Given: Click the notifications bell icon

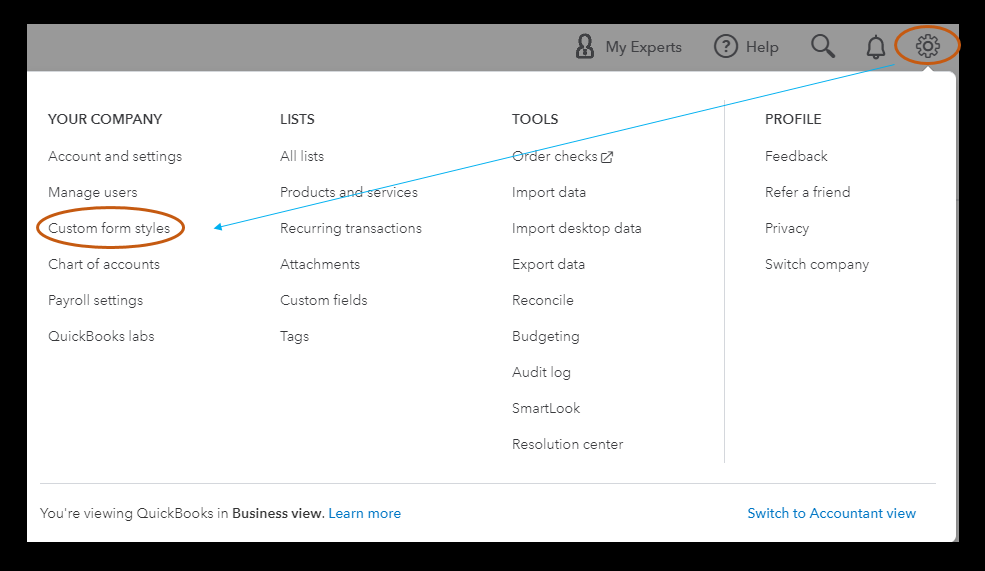Looking at the screenshot, I should 876,46.
